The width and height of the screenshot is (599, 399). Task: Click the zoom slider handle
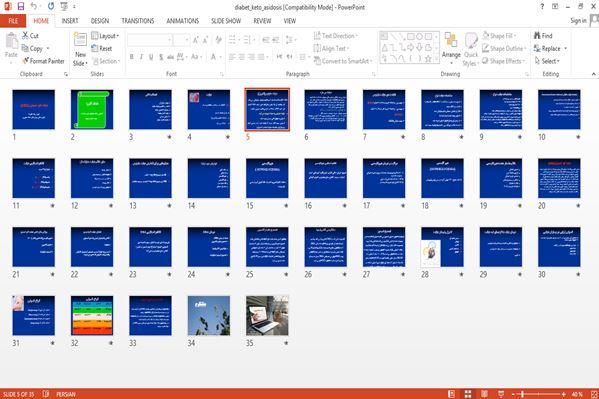pyautogui.click(x=523, y=394)
